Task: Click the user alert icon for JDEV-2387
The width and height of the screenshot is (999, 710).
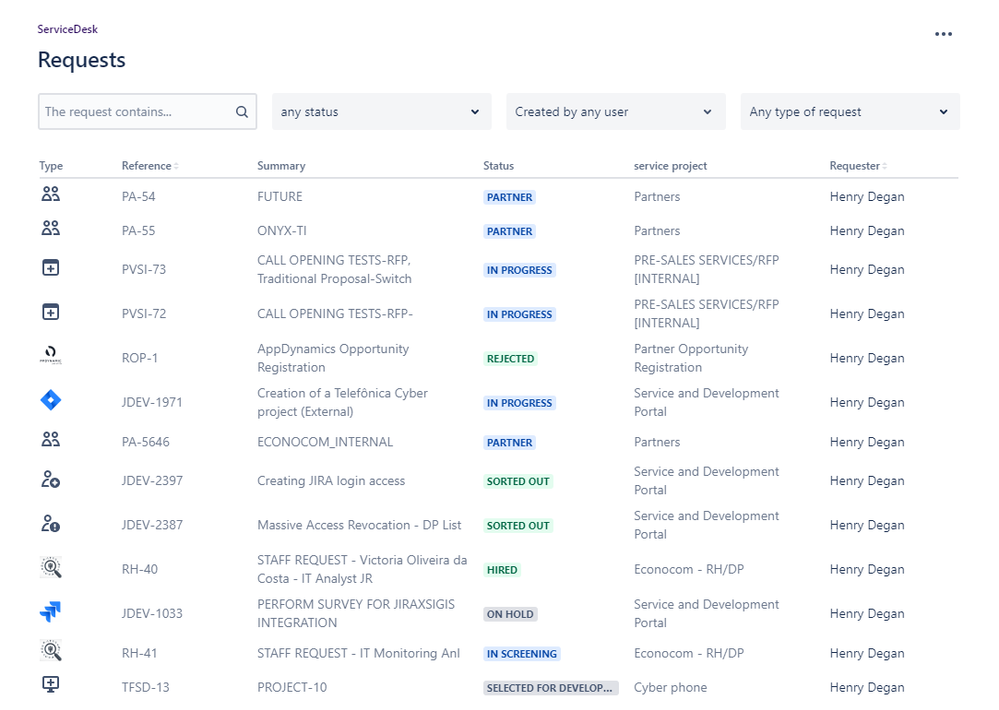Action: [50, 523]
